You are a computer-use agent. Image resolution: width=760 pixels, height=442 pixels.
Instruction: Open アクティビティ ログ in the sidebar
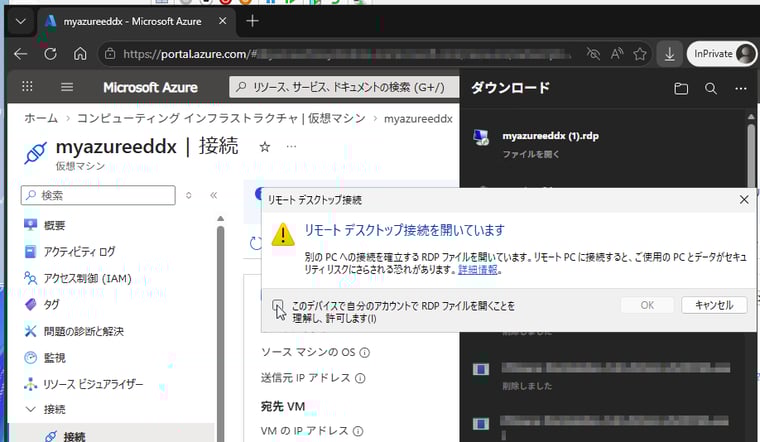pos(79,252)
